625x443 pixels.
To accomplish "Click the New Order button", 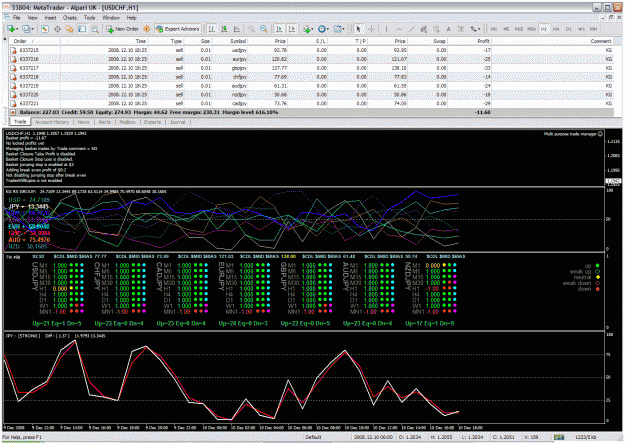I will tap(122, 29).
